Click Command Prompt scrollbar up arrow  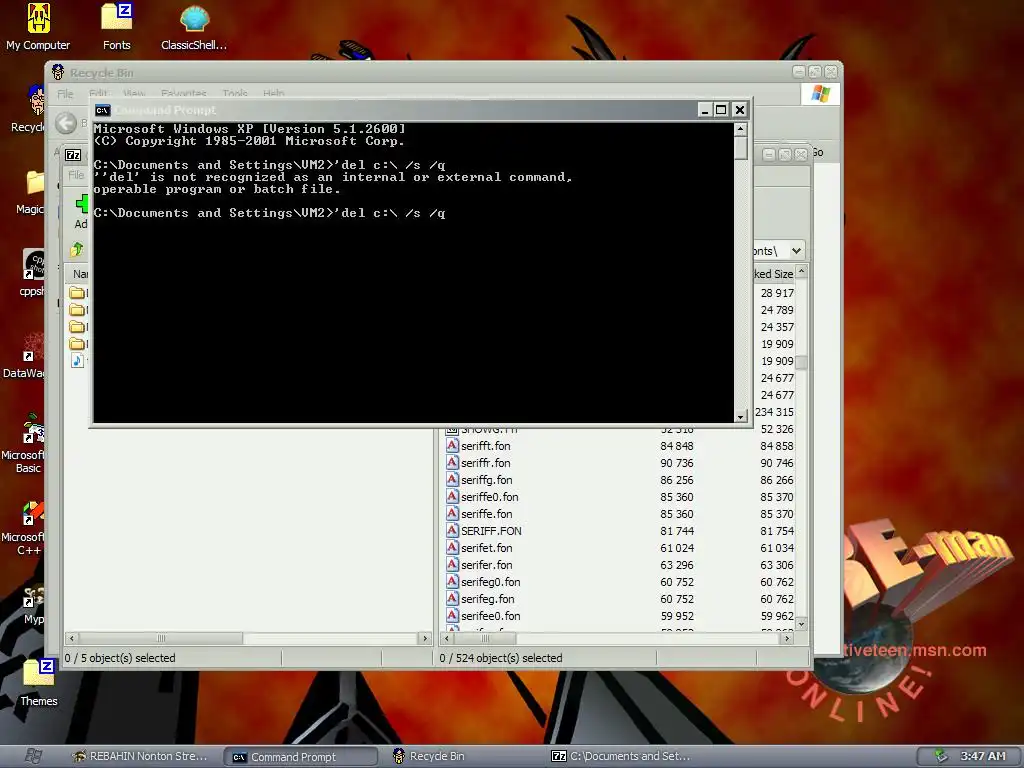tap(741, 129)
